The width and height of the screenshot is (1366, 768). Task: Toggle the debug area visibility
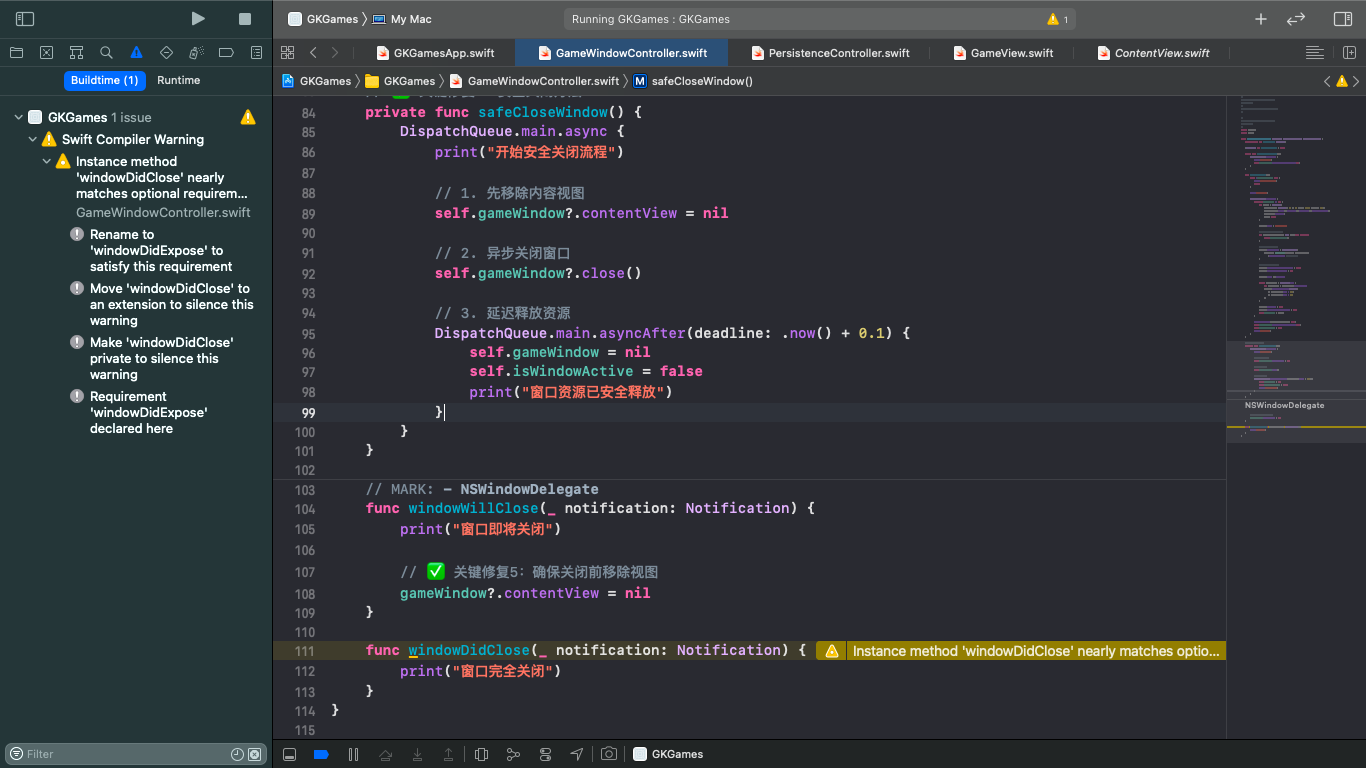pyautogui.click(x=290, y=754)
